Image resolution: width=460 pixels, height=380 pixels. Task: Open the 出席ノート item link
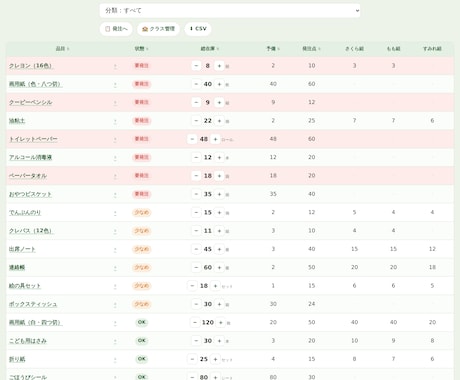[x=22, y=249]
